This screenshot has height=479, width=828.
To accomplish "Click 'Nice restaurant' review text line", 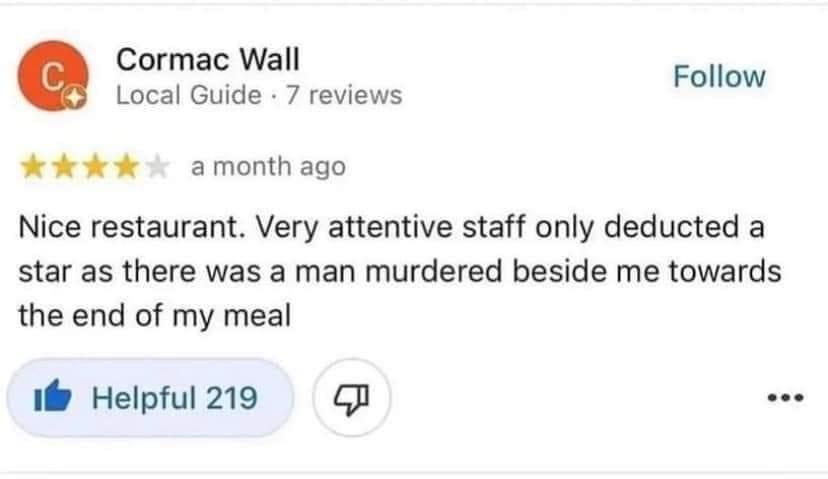I will [391, 227].
